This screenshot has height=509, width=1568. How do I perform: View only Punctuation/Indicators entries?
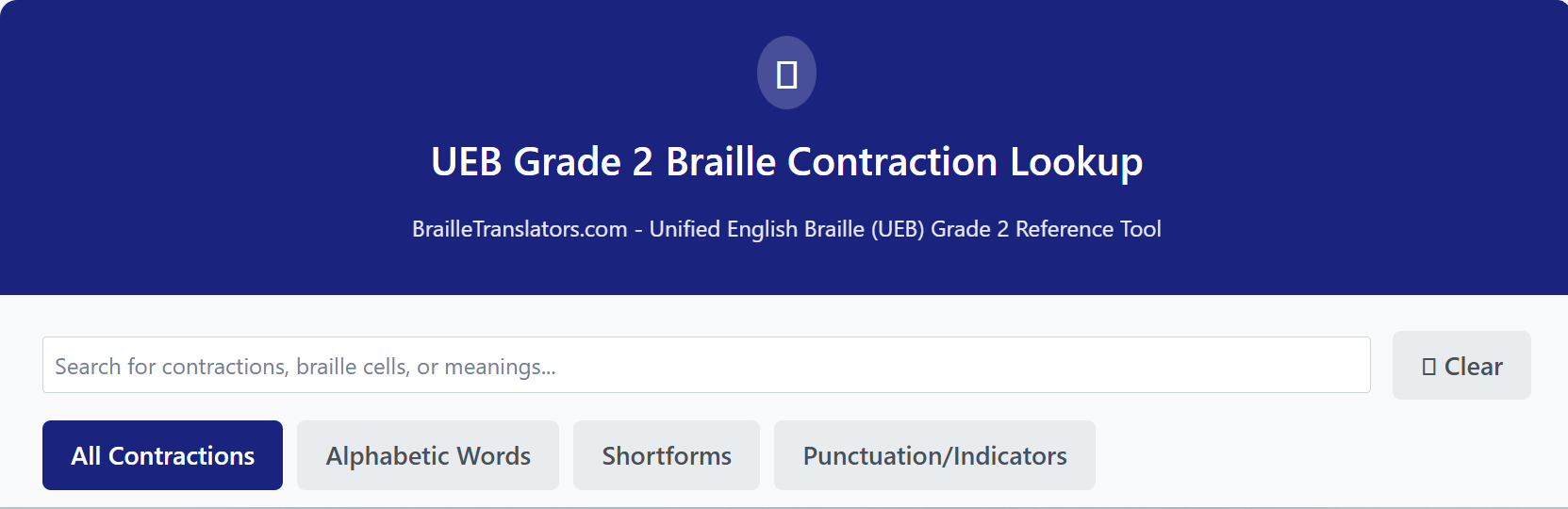934,455
